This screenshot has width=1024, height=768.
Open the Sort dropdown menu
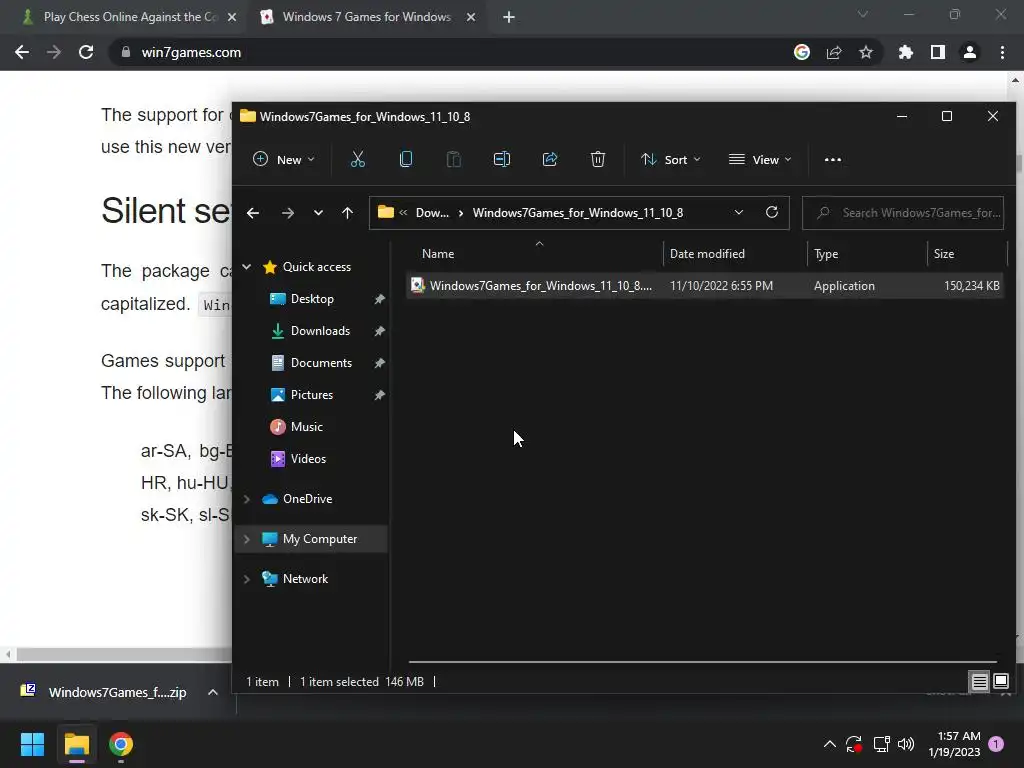(671, 159)
